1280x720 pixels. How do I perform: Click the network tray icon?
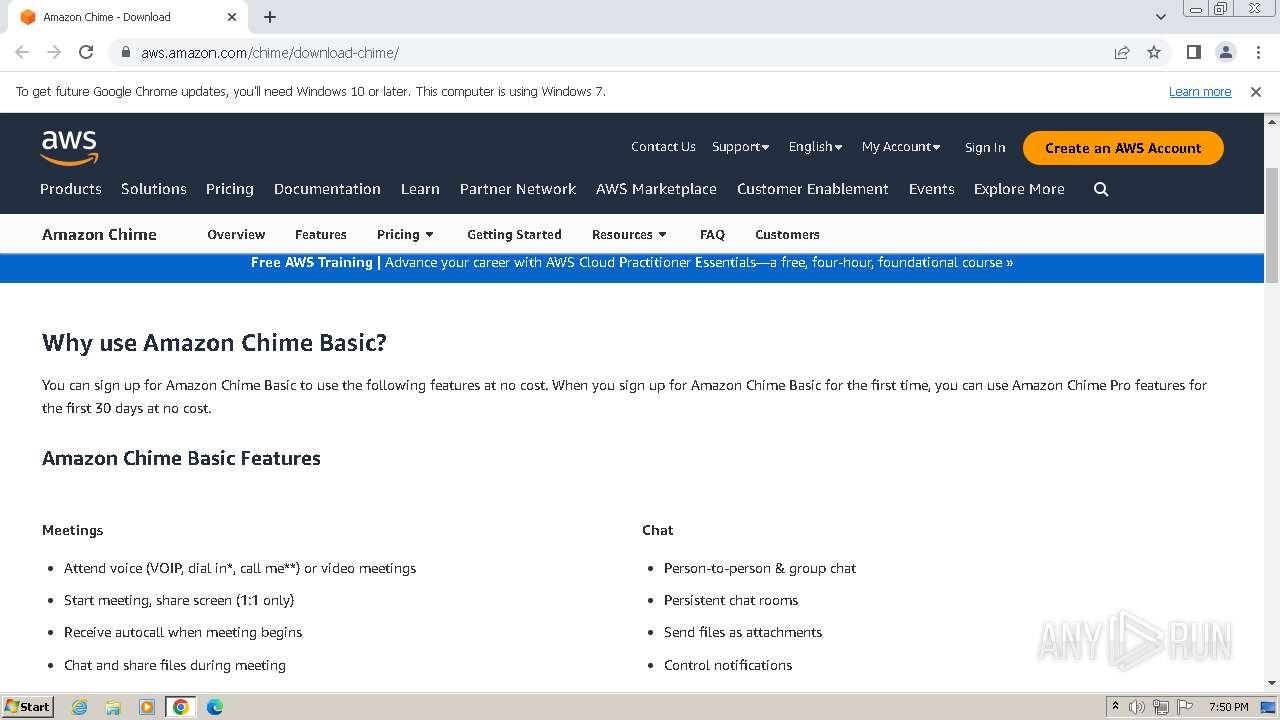1161,707
